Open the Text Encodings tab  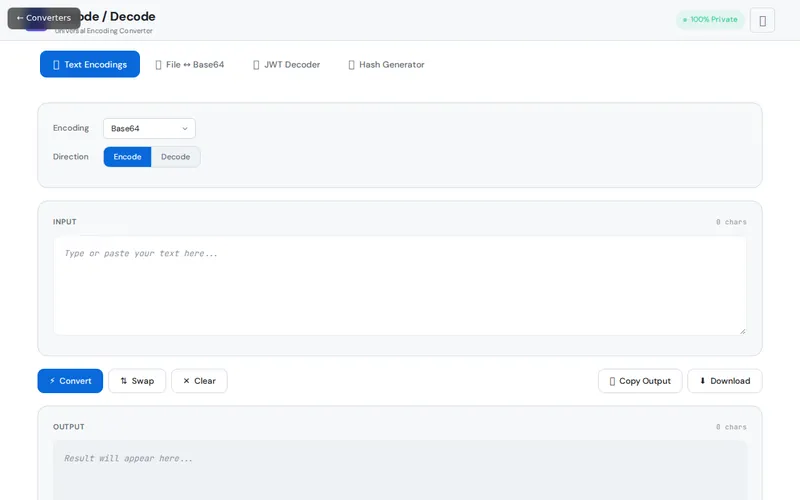coord(90,64)
